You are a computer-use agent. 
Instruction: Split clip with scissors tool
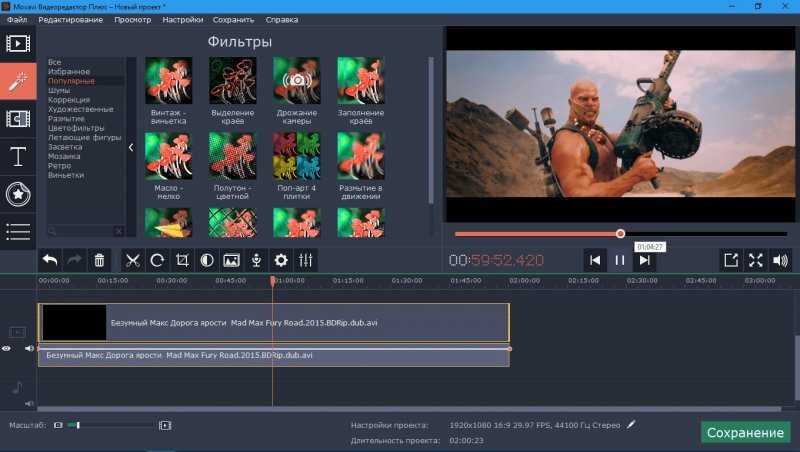pyautogui.click(x=133, y=260)
